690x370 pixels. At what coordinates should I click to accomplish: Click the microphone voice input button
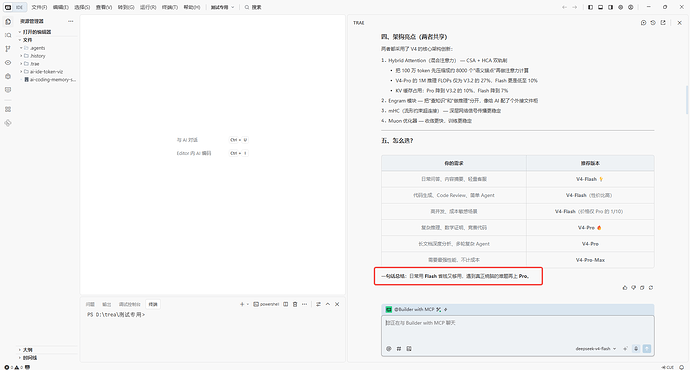click(x=636, y=348)
